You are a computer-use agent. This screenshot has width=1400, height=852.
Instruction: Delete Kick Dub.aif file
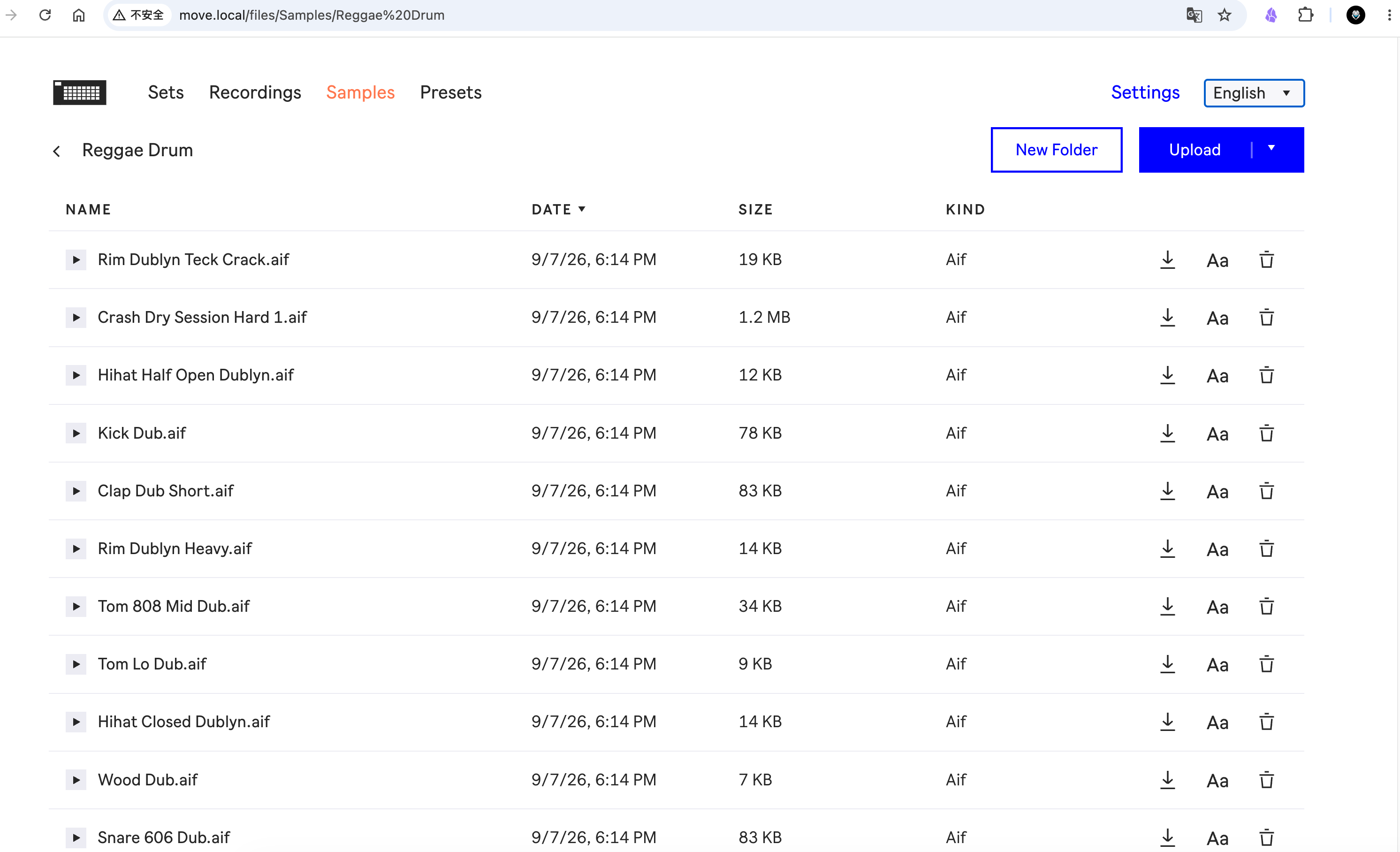coord(1266,434)
